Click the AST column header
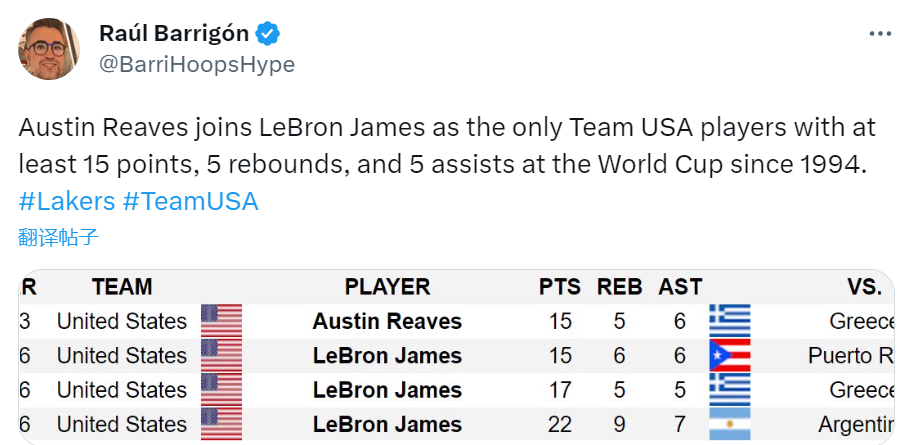 coord(680,287)
